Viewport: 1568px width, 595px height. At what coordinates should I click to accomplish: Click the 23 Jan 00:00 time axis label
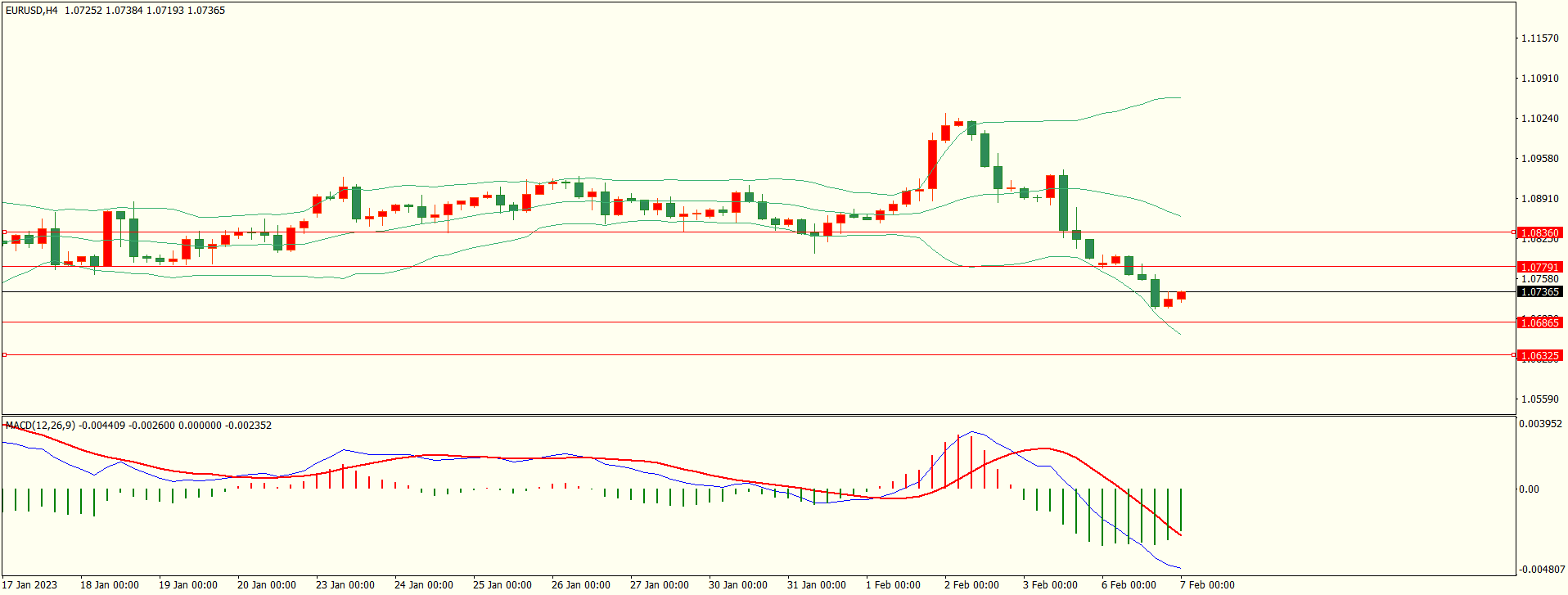345,585
